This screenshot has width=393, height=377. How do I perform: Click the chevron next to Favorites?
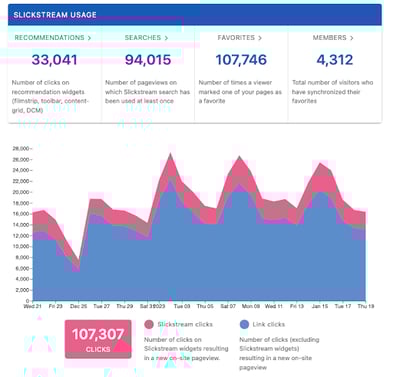260,38
